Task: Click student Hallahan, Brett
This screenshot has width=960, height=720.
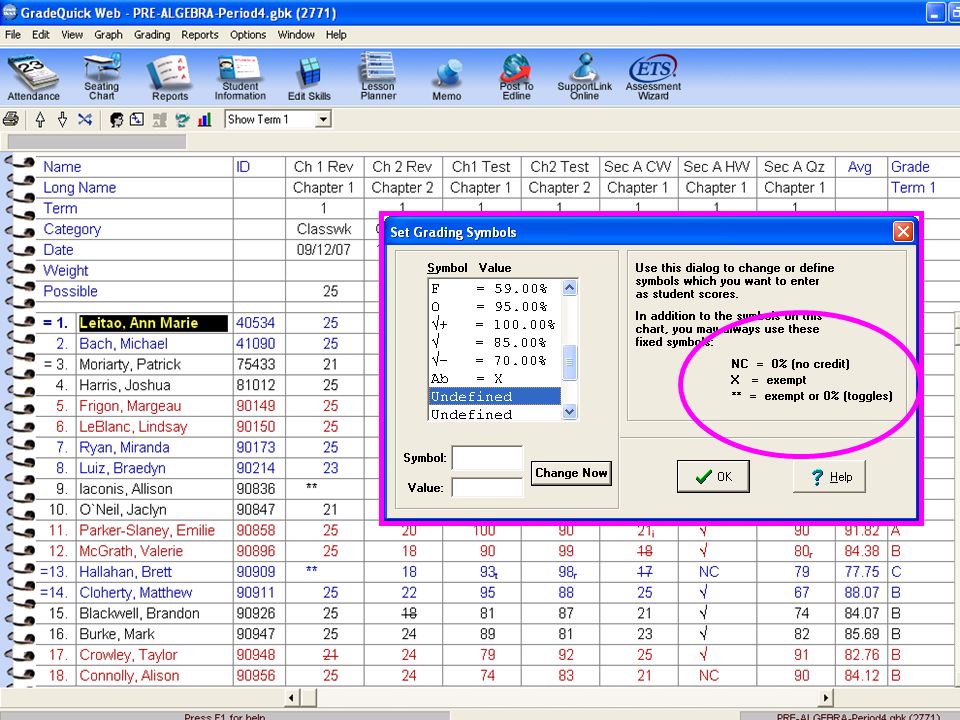Action: (126, 571)
